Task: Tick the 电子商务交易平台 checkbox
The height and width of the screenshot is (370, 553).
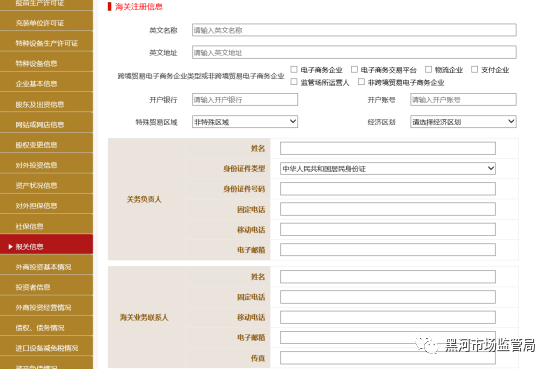Action: click(x=354, y=69)
